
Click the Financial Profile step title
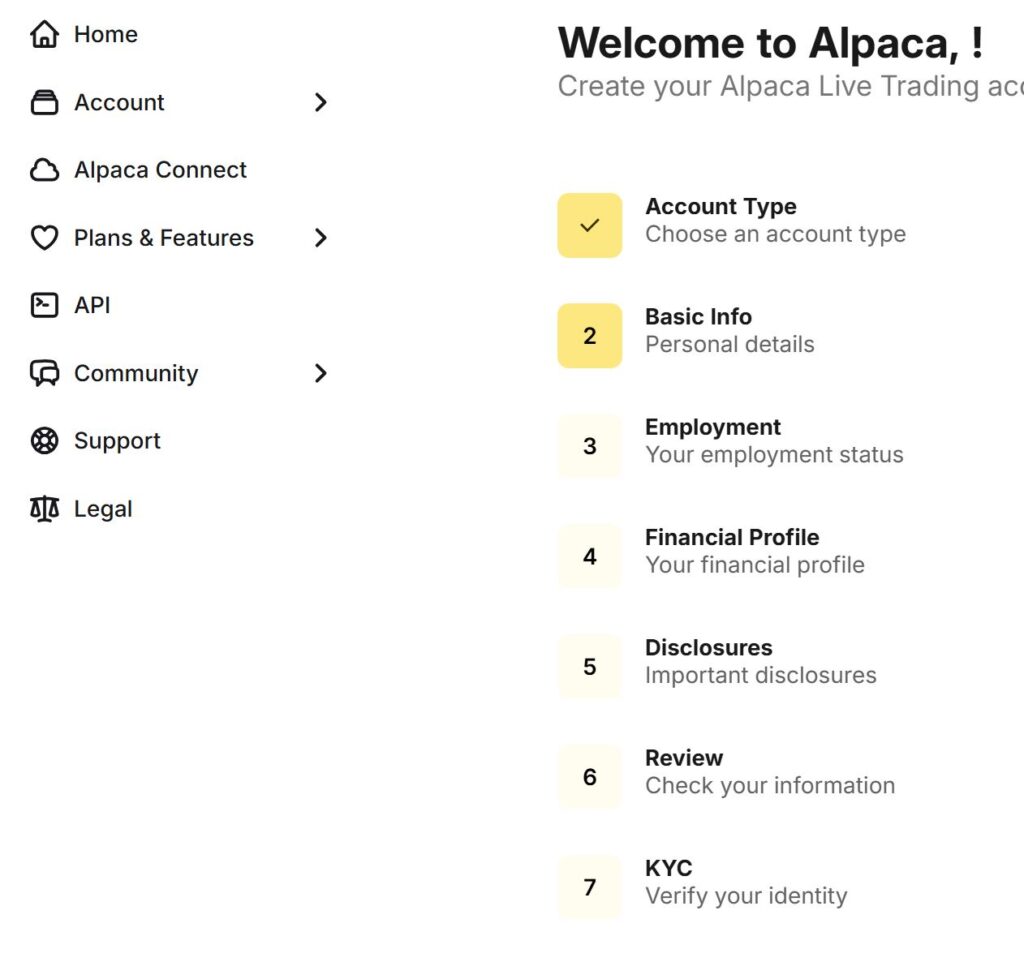(x=732, y=537)
